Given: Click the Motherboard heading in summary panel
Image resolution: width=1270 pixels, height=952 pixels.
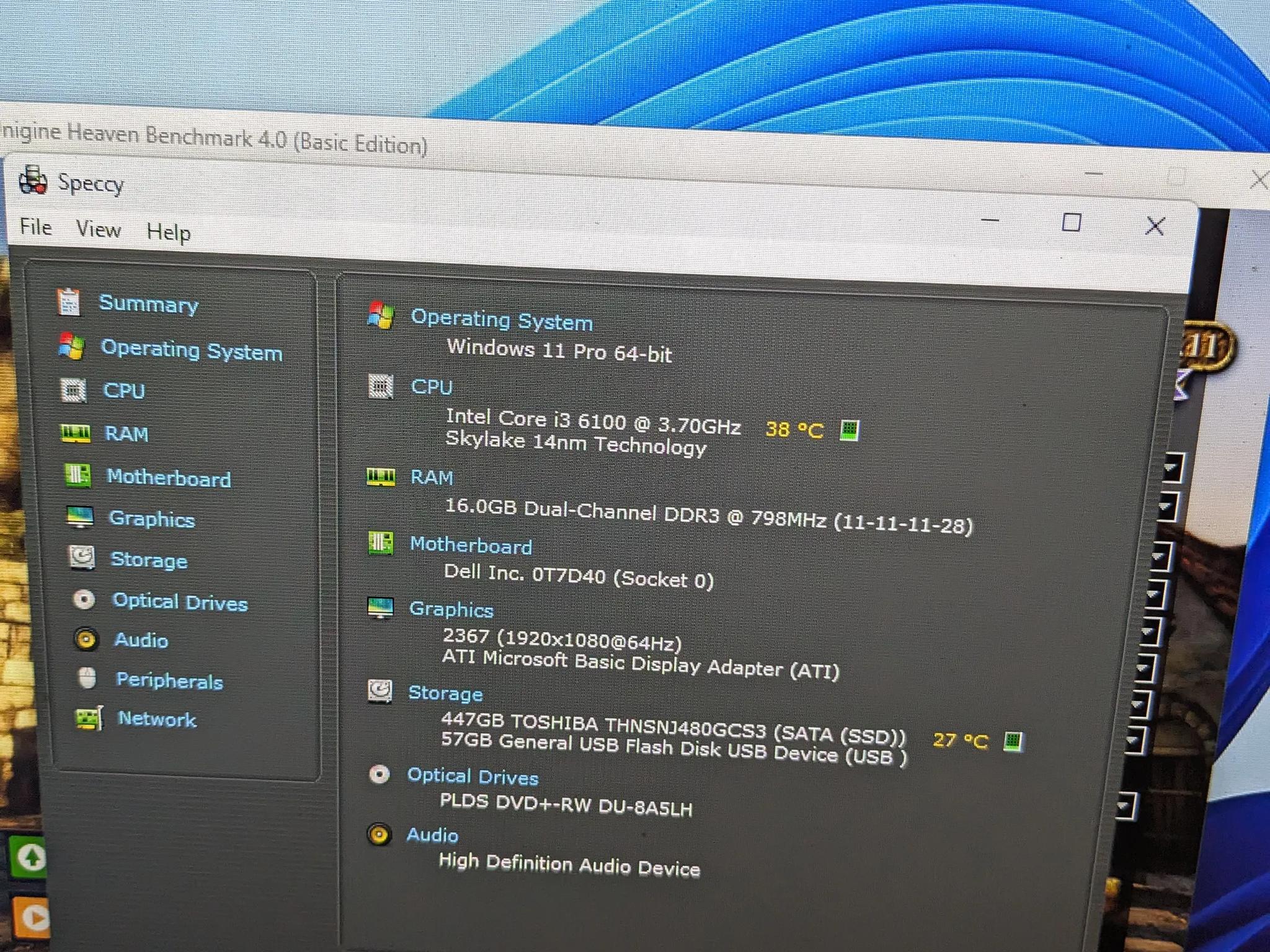Looking at the screenshot, I should [x=471, y=545].
